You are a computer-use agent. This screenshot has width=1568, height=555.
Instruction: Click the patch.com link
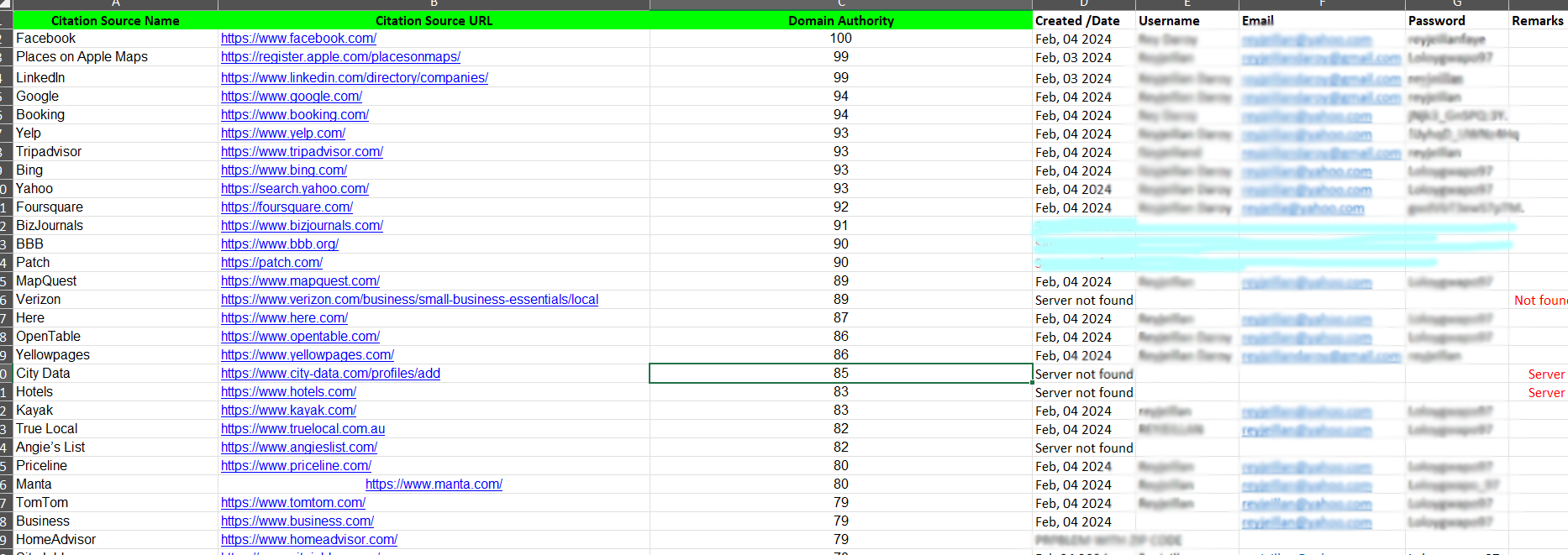pos(271,263)
